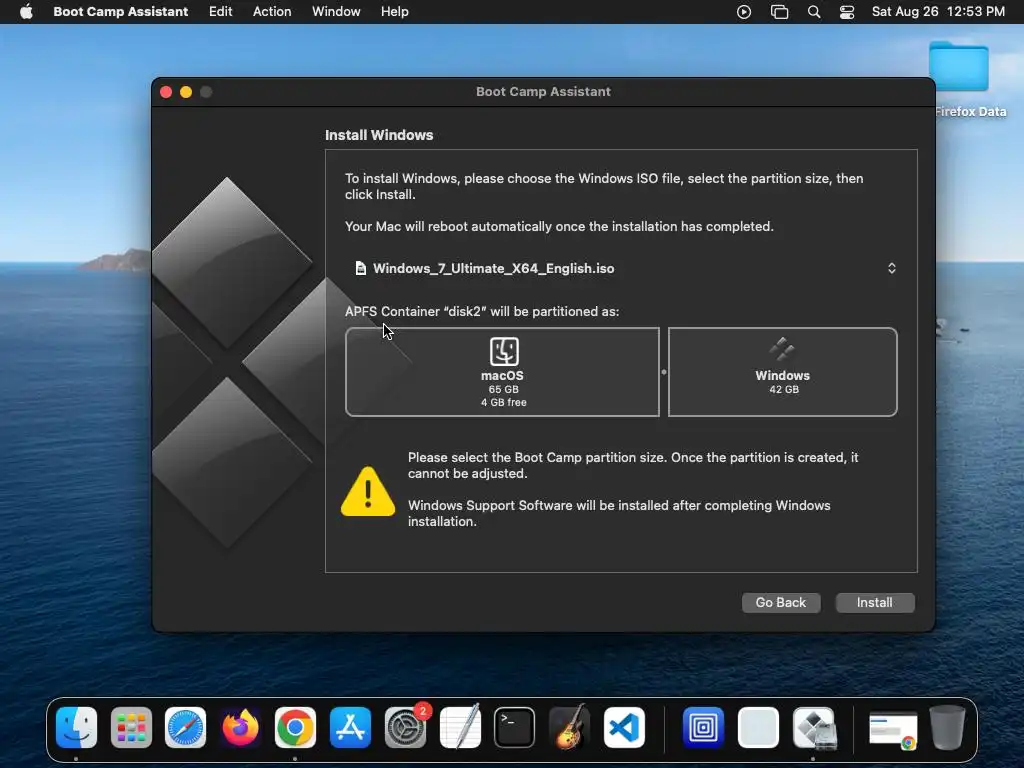The image size is (1024, 768).
Task: Open the Apple menu
Action: coord(26,12)
